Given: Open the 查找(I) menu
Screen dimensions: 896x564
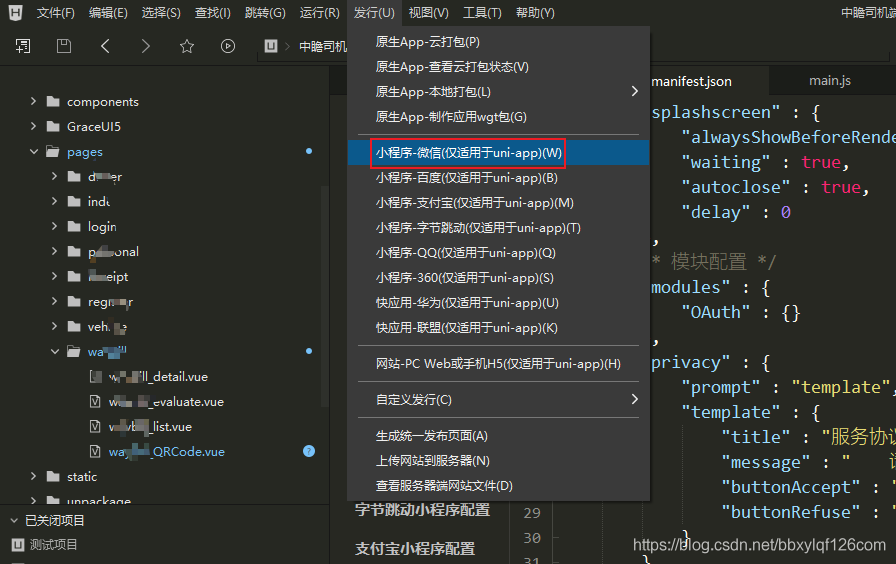Looking at the screenshot, I should 213,13.
